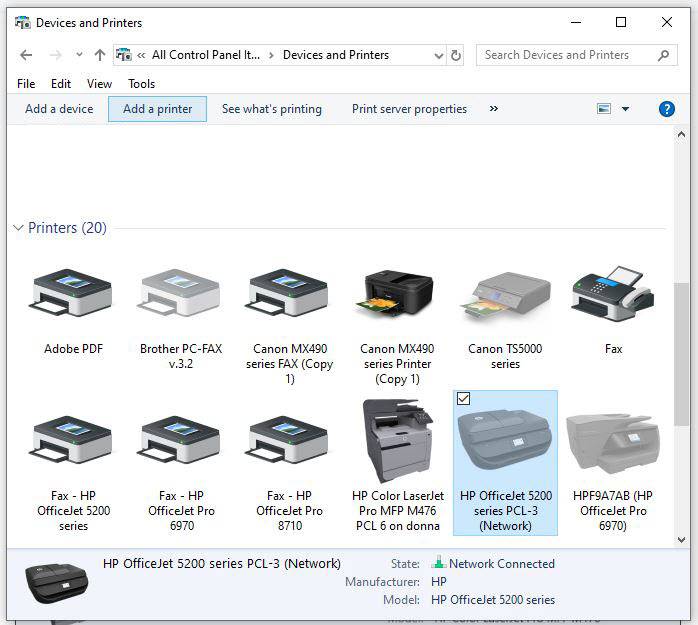Expand the toolbar overflow chevron
This screenshot has height=625, width=698.
tap(494, 109)
